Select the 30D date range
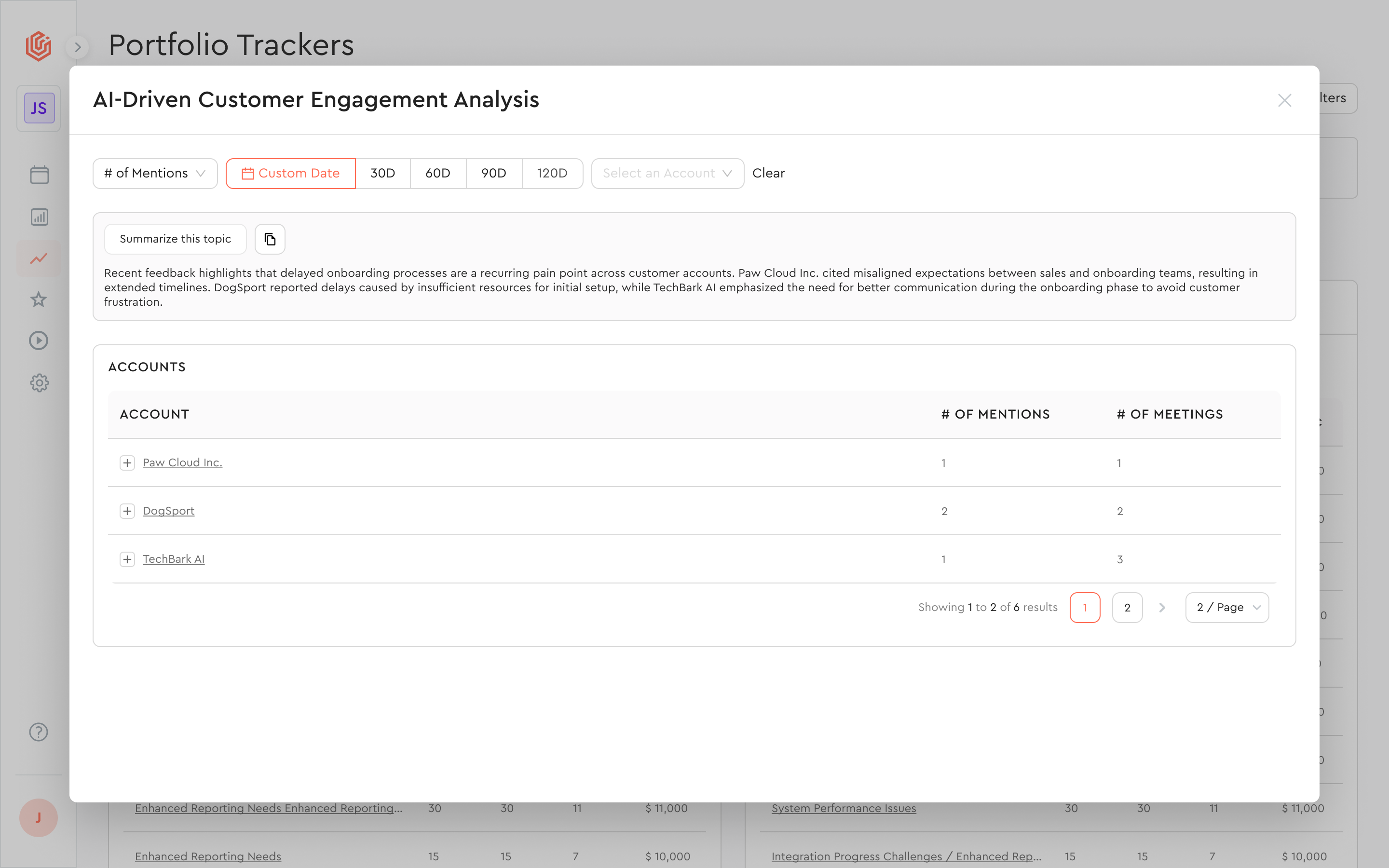Screen dimensions: 1389x868 point(383,174)
